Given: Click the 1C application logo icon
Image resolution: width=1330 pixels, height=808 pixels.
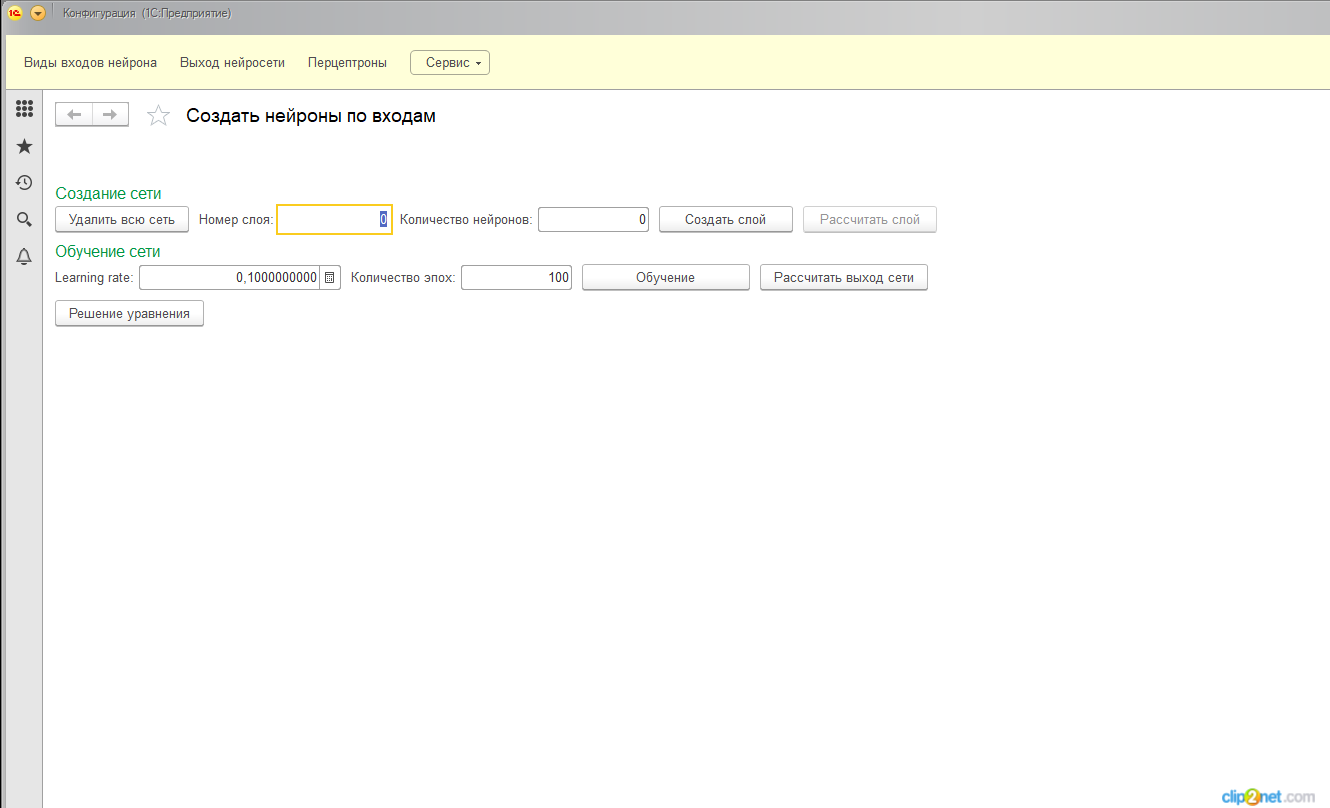Looking at the screenshot, I should click(15, 13).
